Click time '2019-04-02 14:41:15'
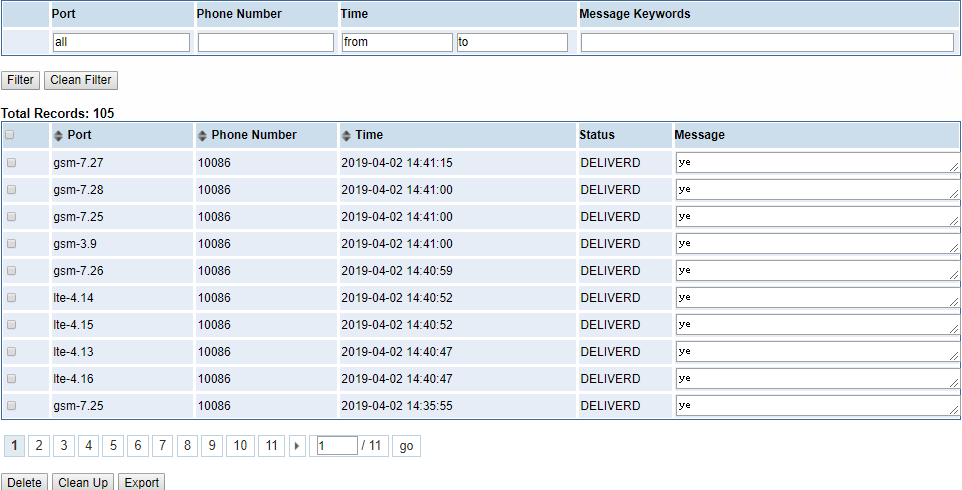The image size is (962, 490). pos(397,163)
